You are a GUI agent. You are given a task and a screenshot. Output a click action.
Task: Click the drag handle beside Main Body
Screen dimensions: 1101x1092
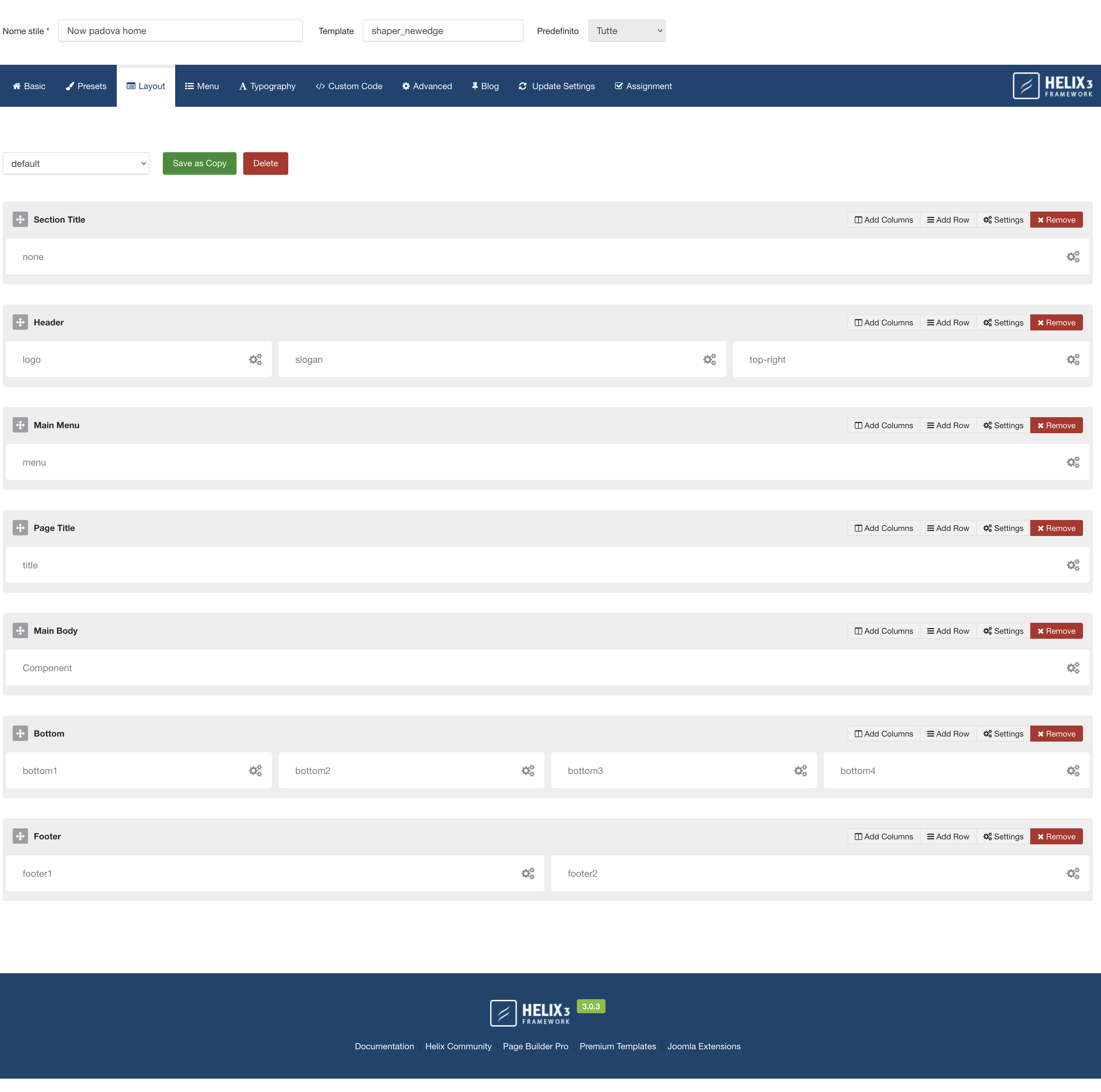pos(20,631)
